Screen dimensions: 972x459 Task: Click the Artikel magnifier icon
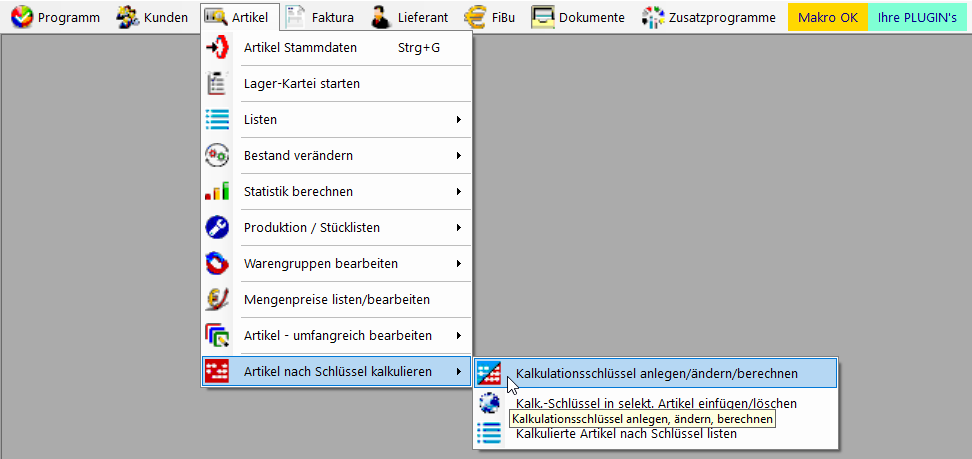click(217, 17)
